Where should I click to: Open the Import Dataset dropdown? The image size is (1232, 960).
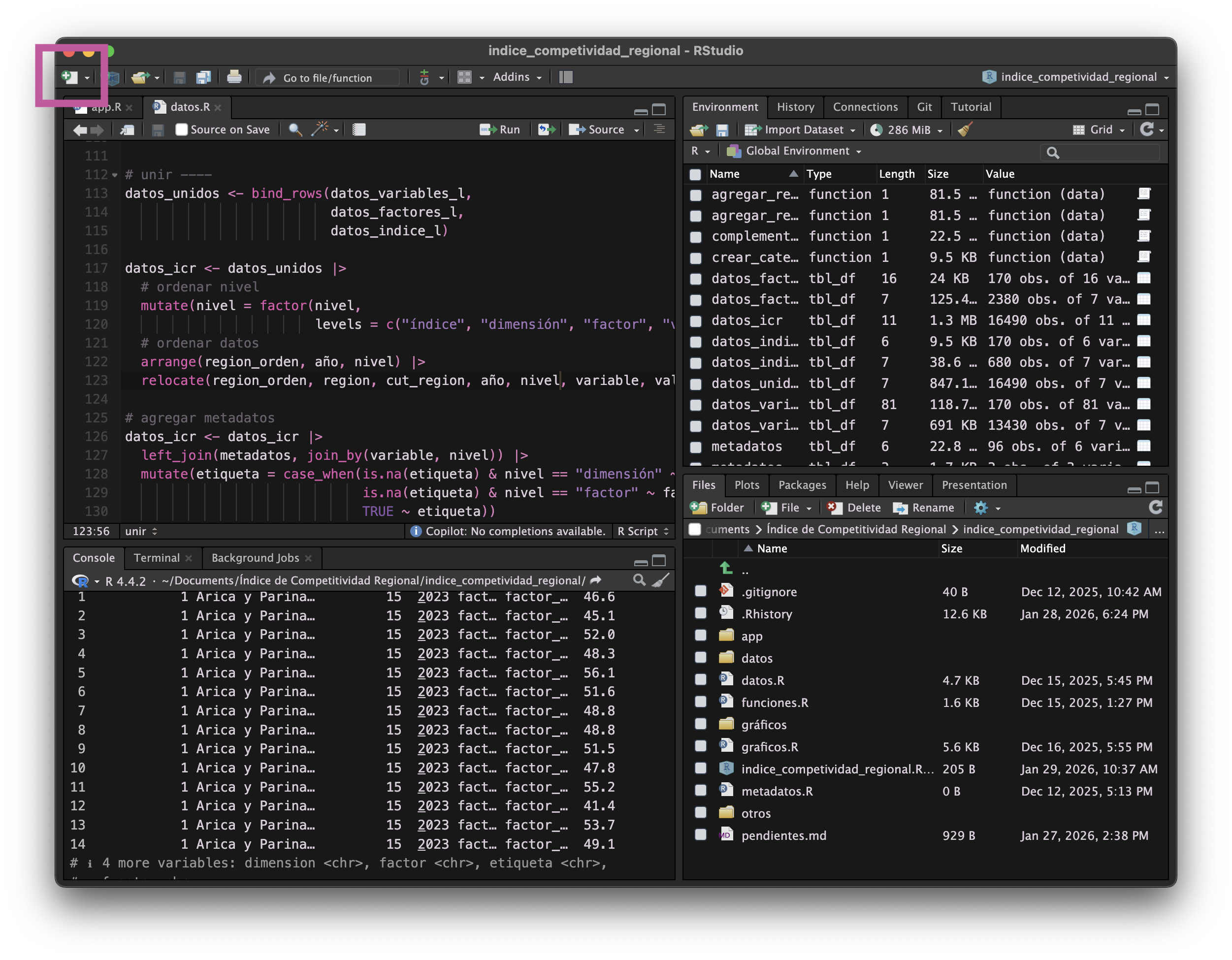[800, 130]
